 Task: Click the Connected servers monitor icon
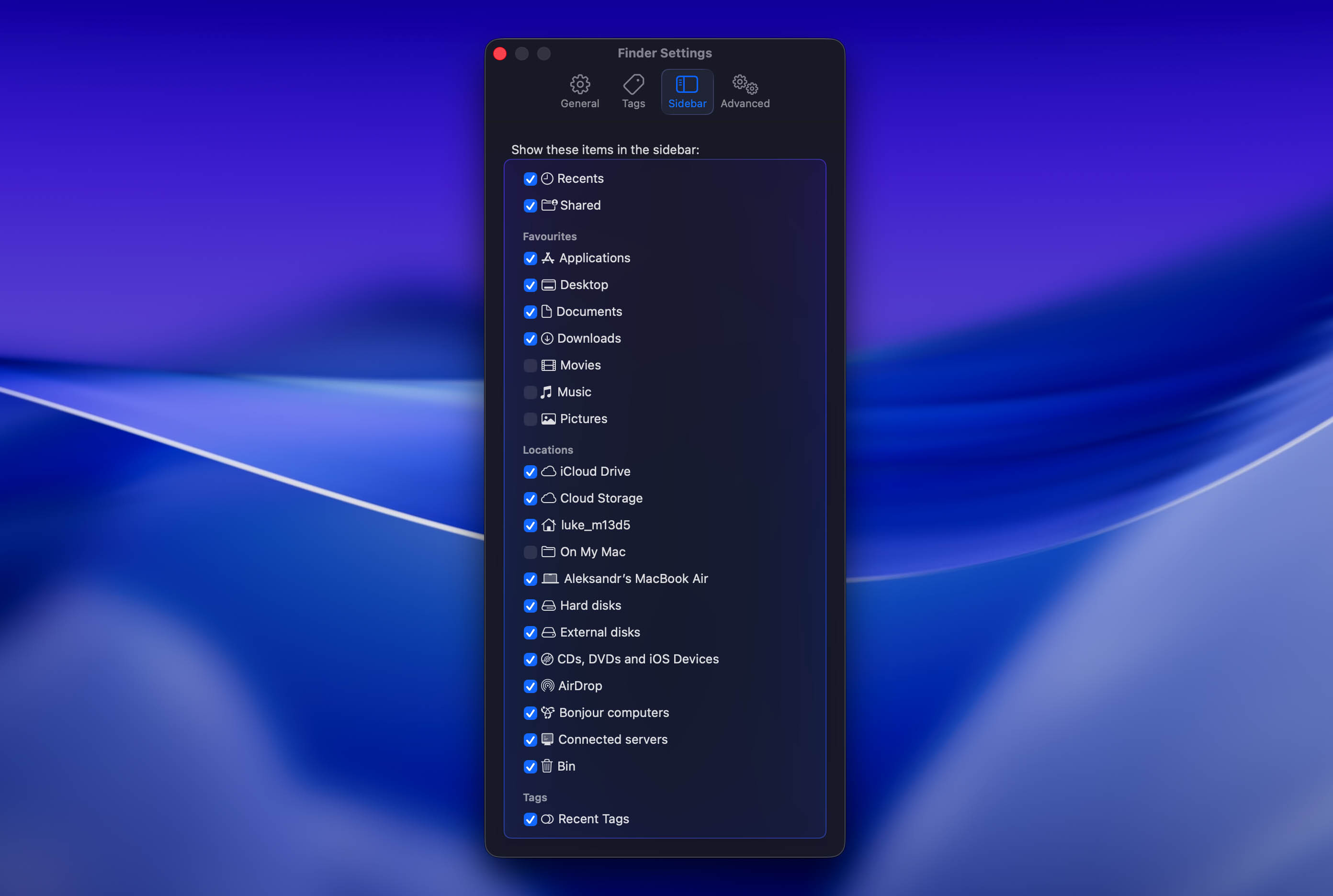547,739
